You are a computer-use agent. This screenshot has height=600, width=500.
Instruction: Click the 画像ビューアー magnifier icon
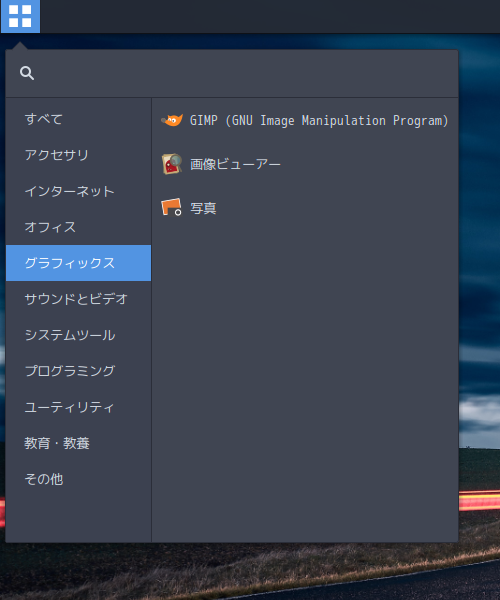(172, 164)
